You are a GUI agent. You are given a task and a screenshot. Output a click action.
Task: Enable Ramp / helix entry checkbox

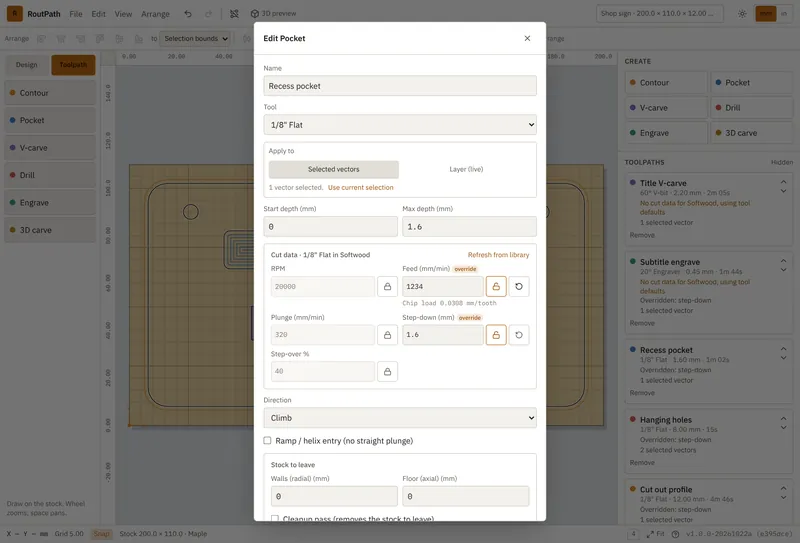click(x=267, y=440)
